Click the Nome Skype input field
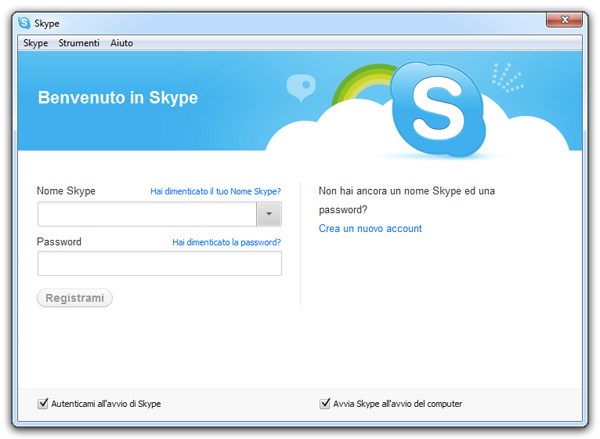Image resolution: width=600 pixels, height=439 pixels. 147,214
